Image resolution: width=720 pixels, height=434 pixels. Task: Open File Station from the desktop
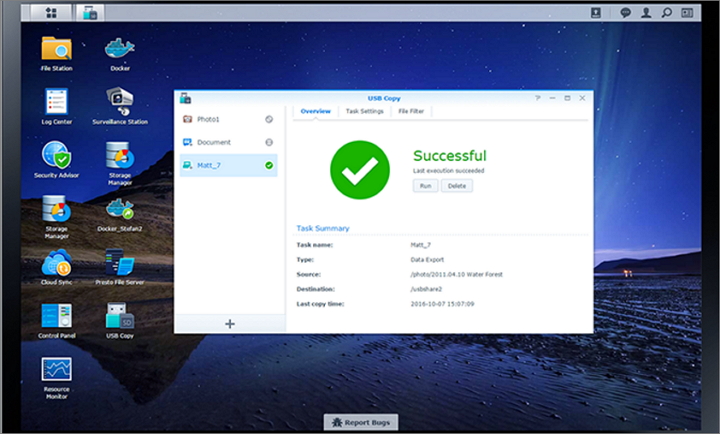(x=56, y=49)
